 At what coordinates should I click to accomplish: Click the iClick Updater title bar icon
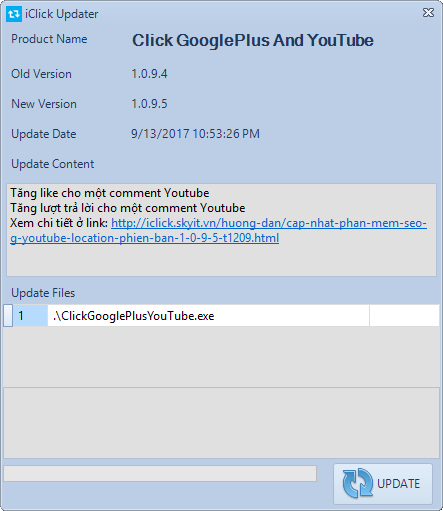click(x=14, y=14)
